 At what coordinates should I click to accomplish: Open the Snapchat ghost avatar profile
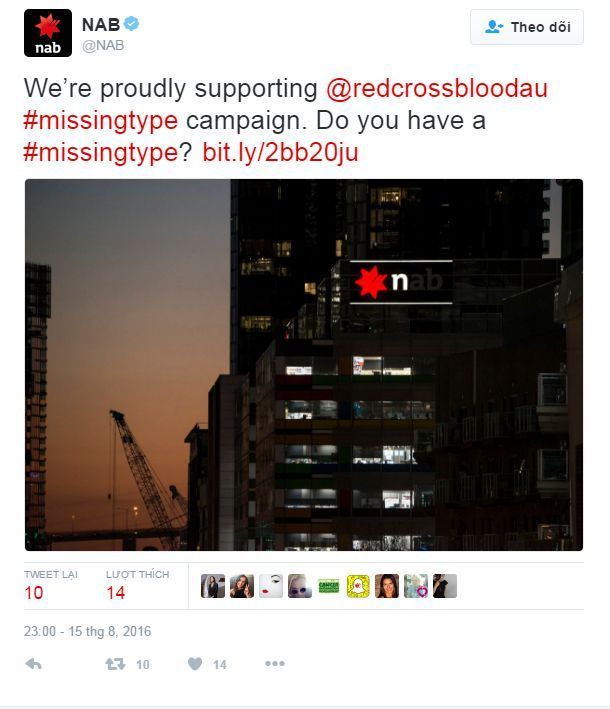pos(358,586)
